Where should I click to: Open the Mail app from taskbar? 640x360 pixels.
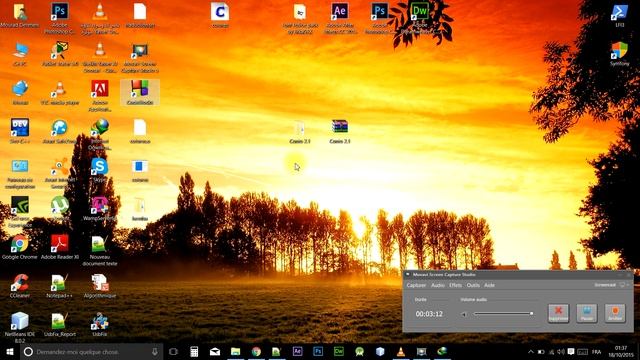point(215,351)
